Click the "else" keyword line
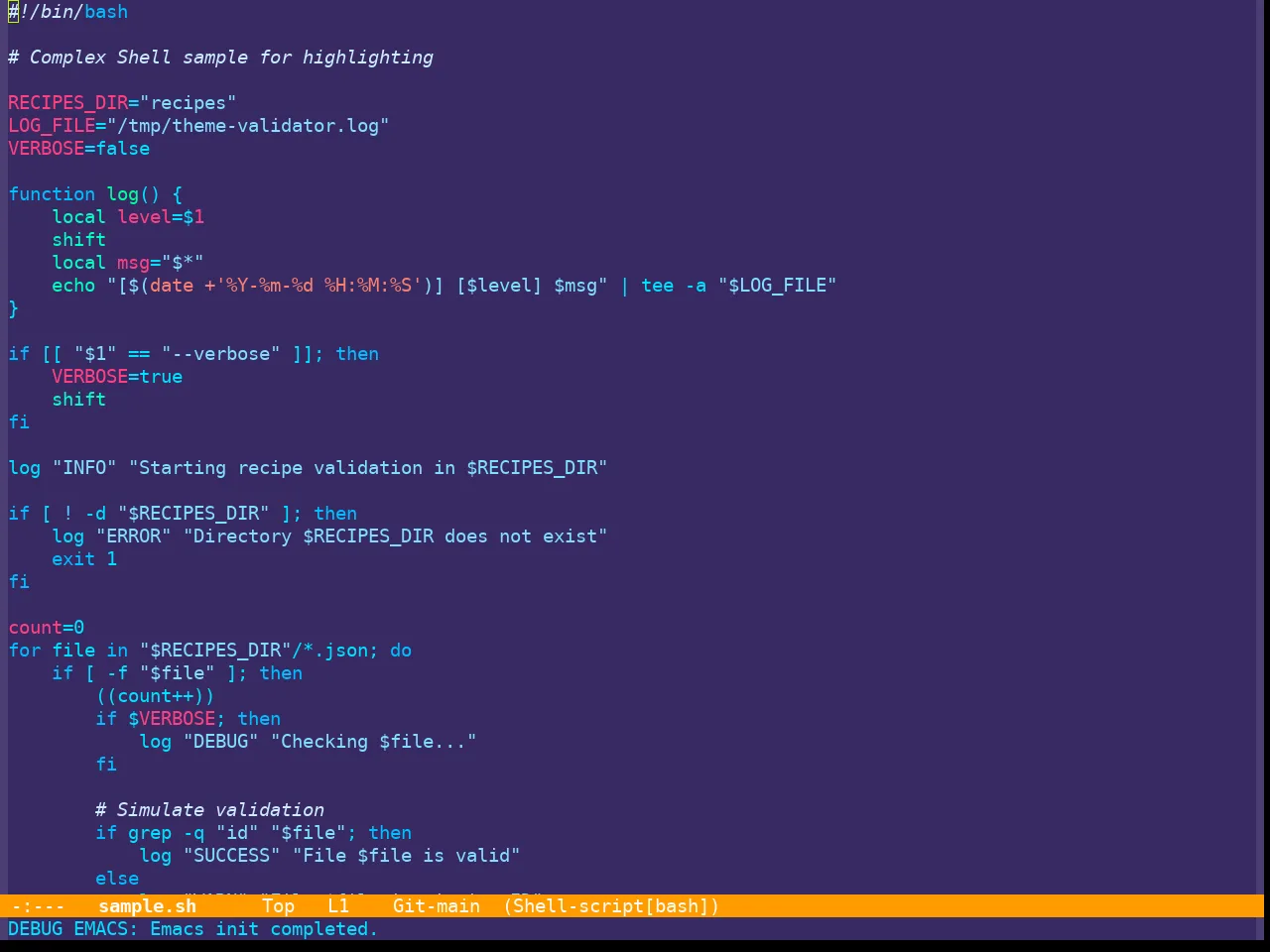 click(117, 879)
